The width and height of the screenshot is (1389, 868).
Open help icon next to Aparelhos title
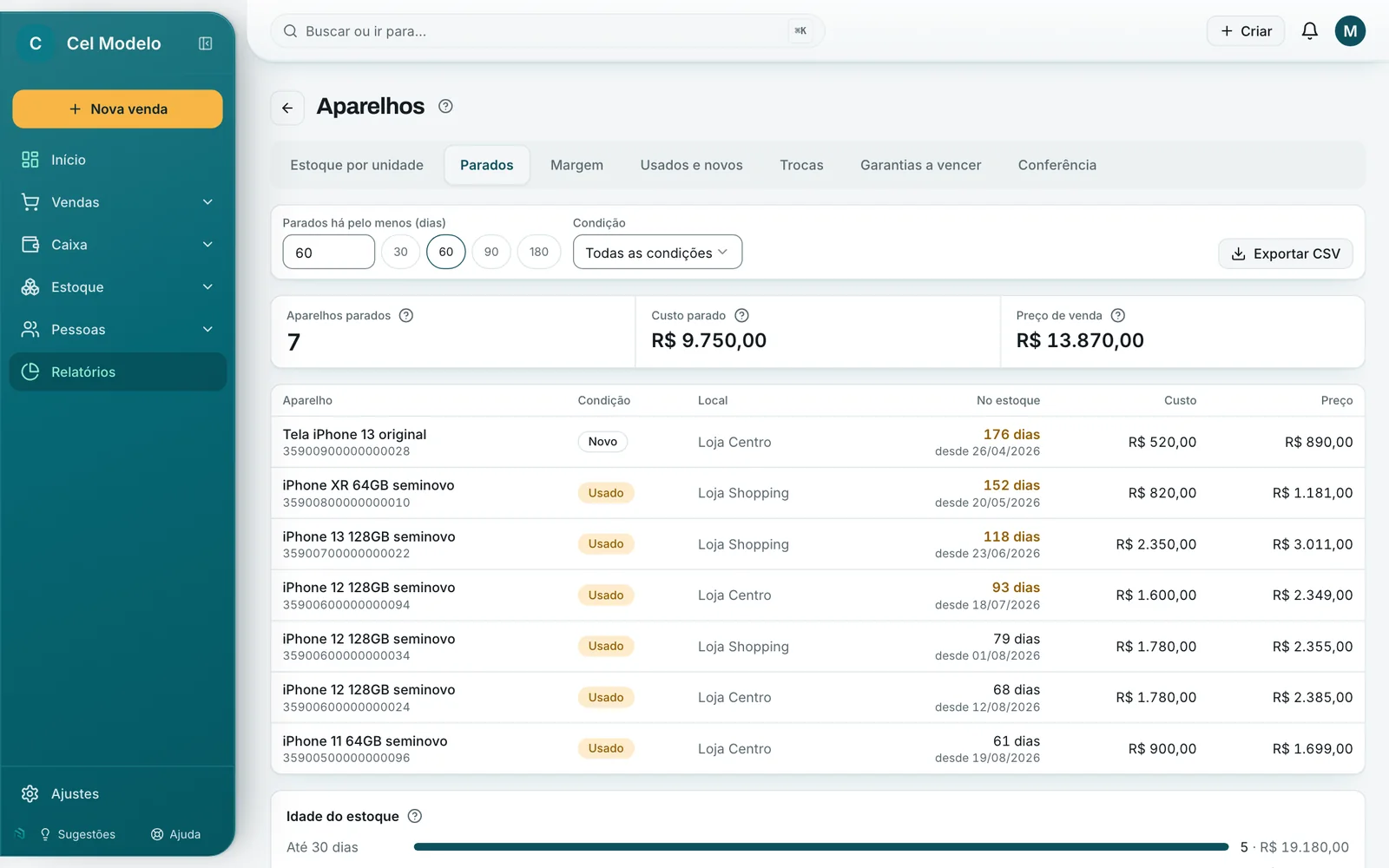[x=445, y=106]
